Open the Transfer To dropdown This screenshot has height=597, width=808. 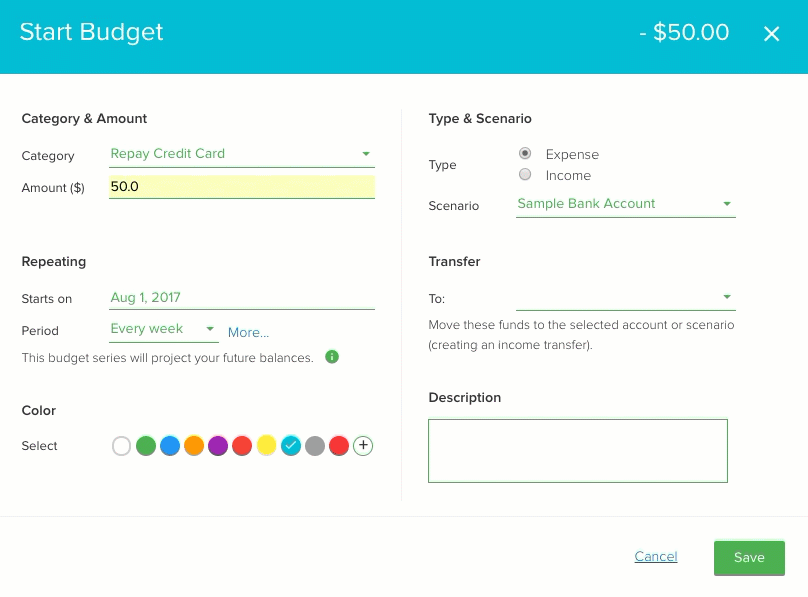[x=626, y=298]
